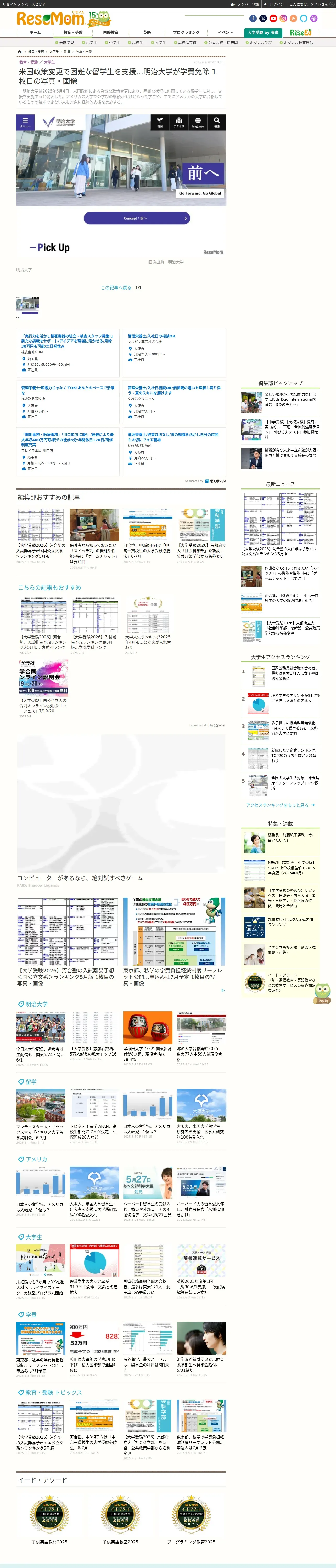The image size is (336, 1568).
Task: Click the ad choices icon below ad
Action: [223, 990]
